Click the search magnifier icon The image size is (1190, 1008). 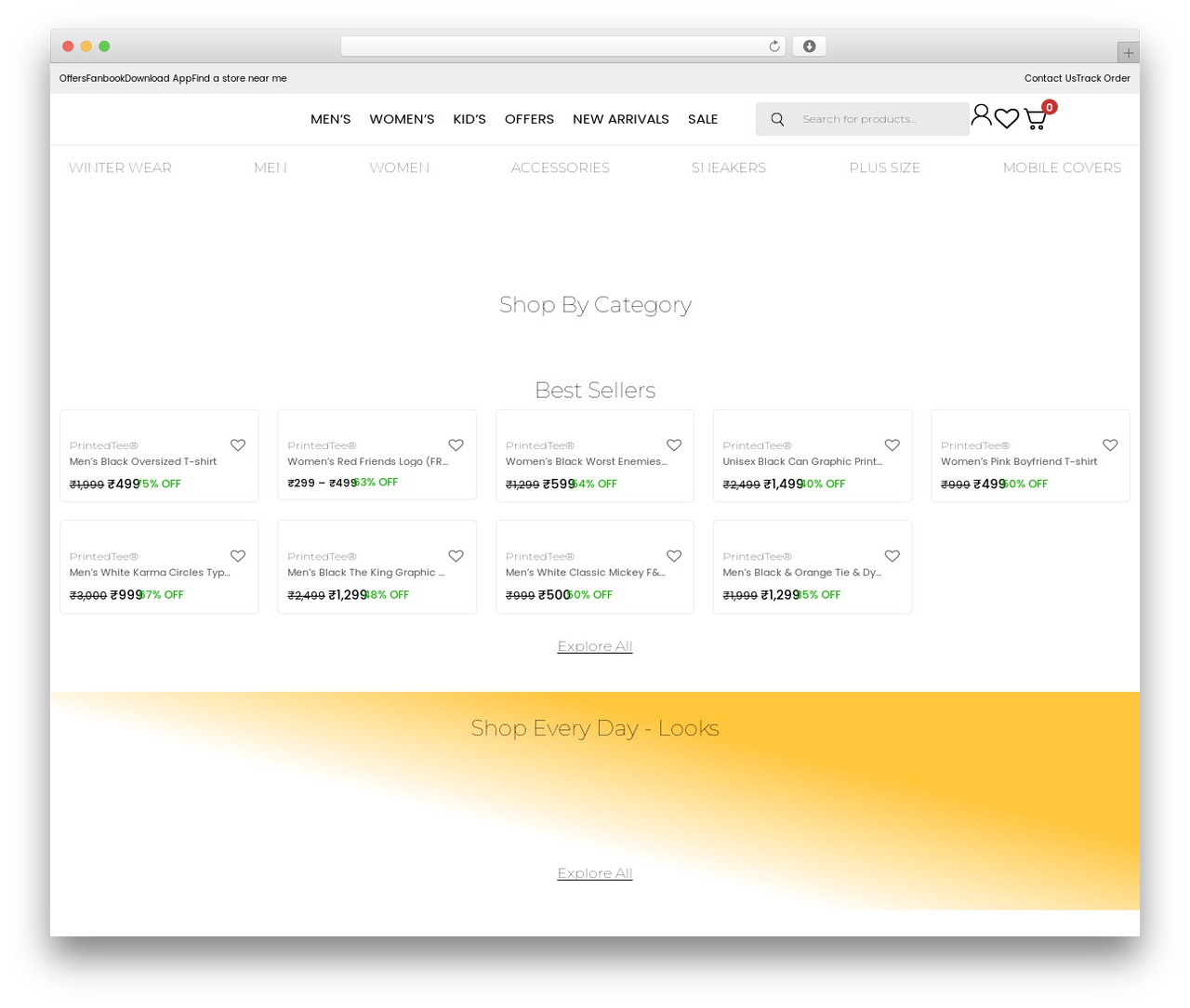point(777,119)
